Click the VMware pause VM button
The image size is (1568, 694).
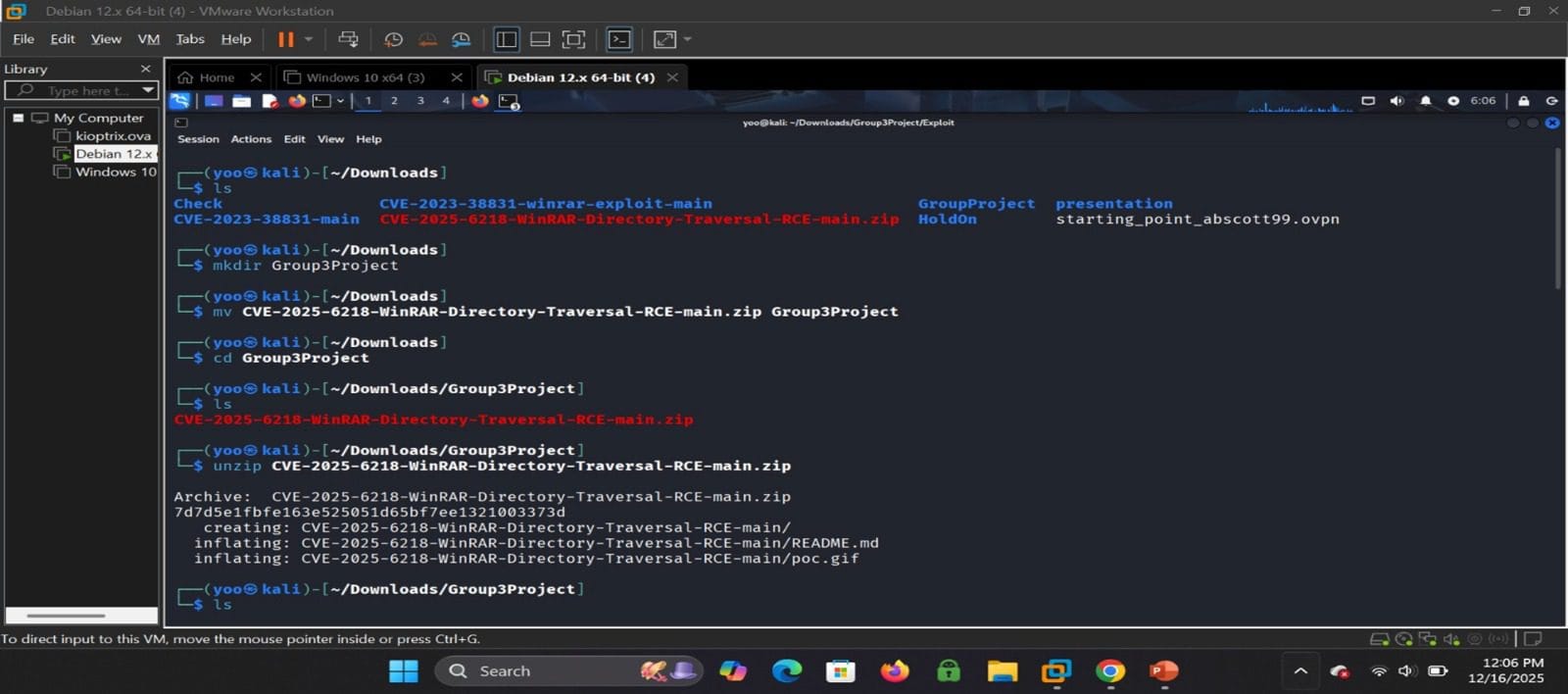tap(285, 39)
